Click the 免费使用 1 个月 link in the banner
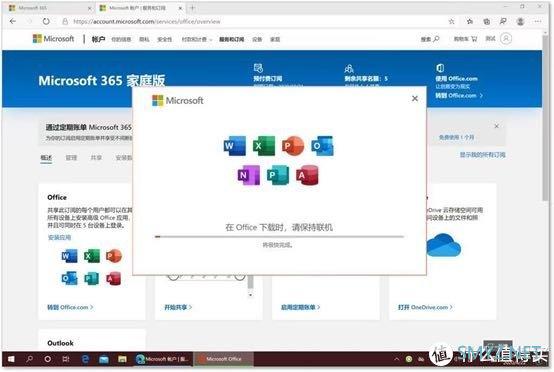554x372 pixels. click(x=456, y=137)
